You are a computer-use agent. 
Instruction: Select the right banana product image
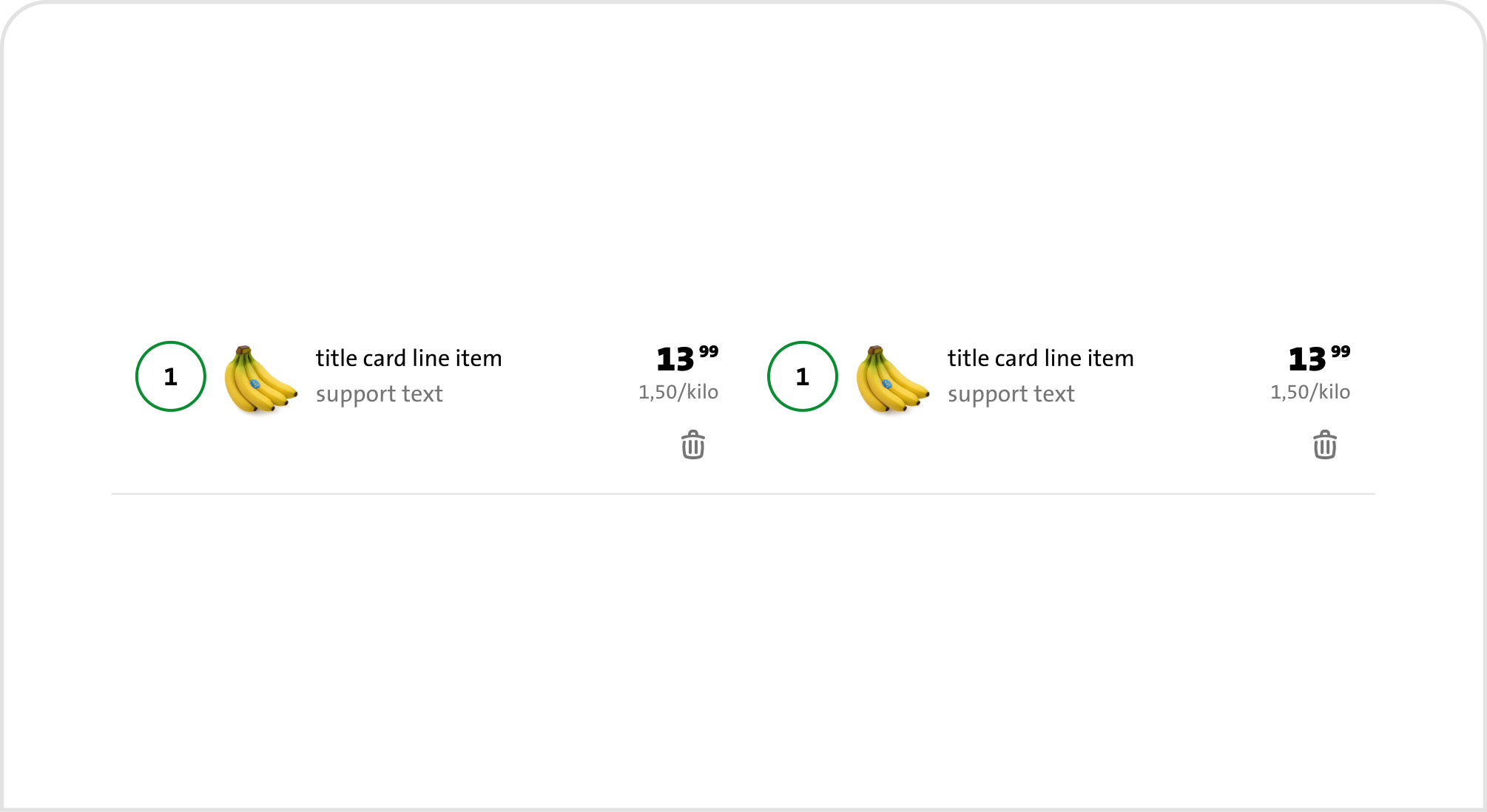click(892, 379)
